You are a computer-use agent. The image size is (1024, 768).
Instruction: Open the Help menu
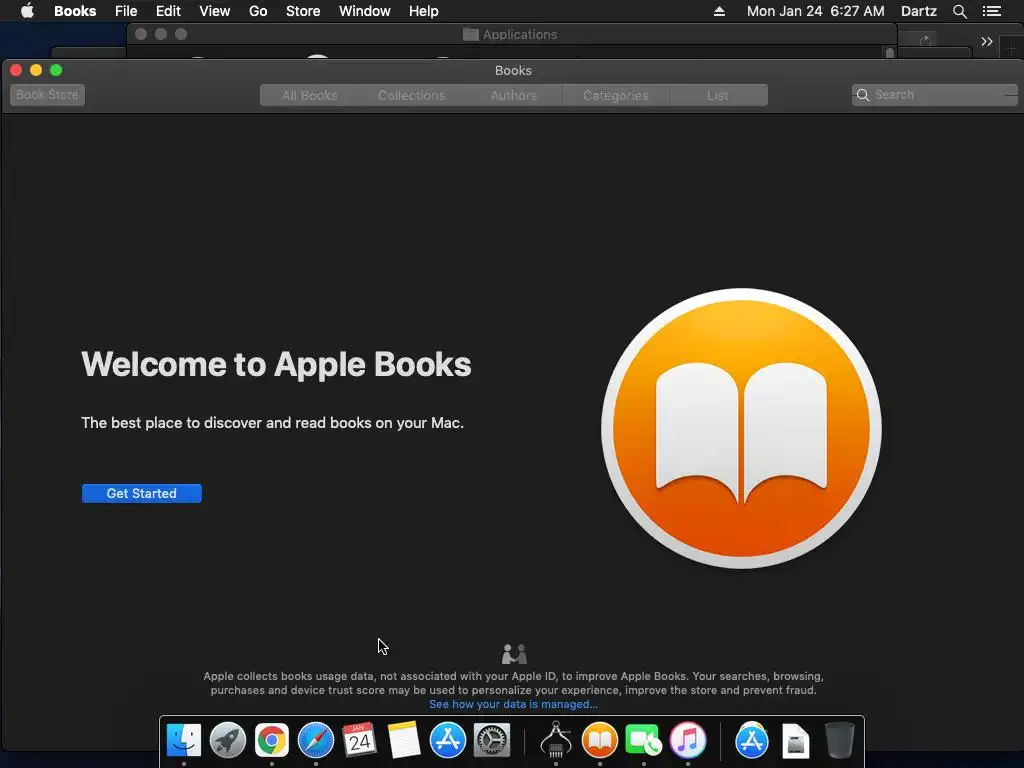423,11
